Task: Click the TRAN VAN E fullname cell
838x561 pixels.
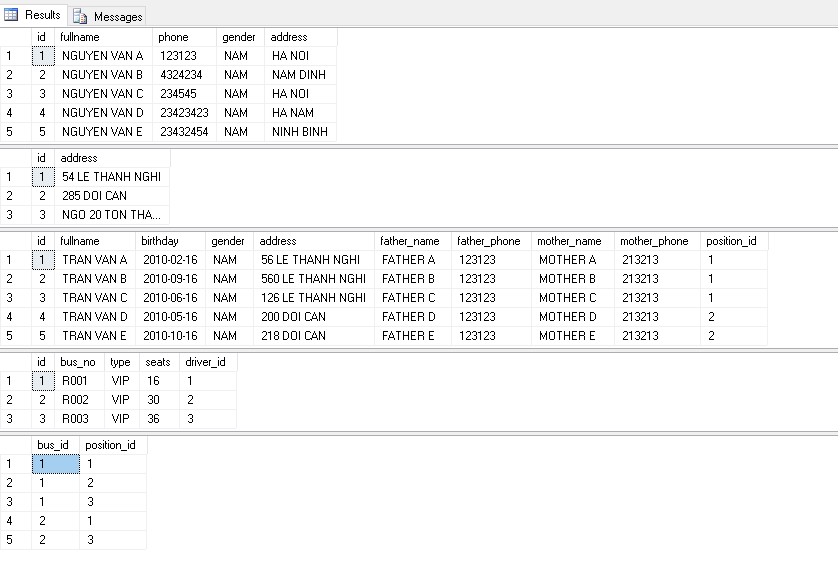Action: point(94,336)
